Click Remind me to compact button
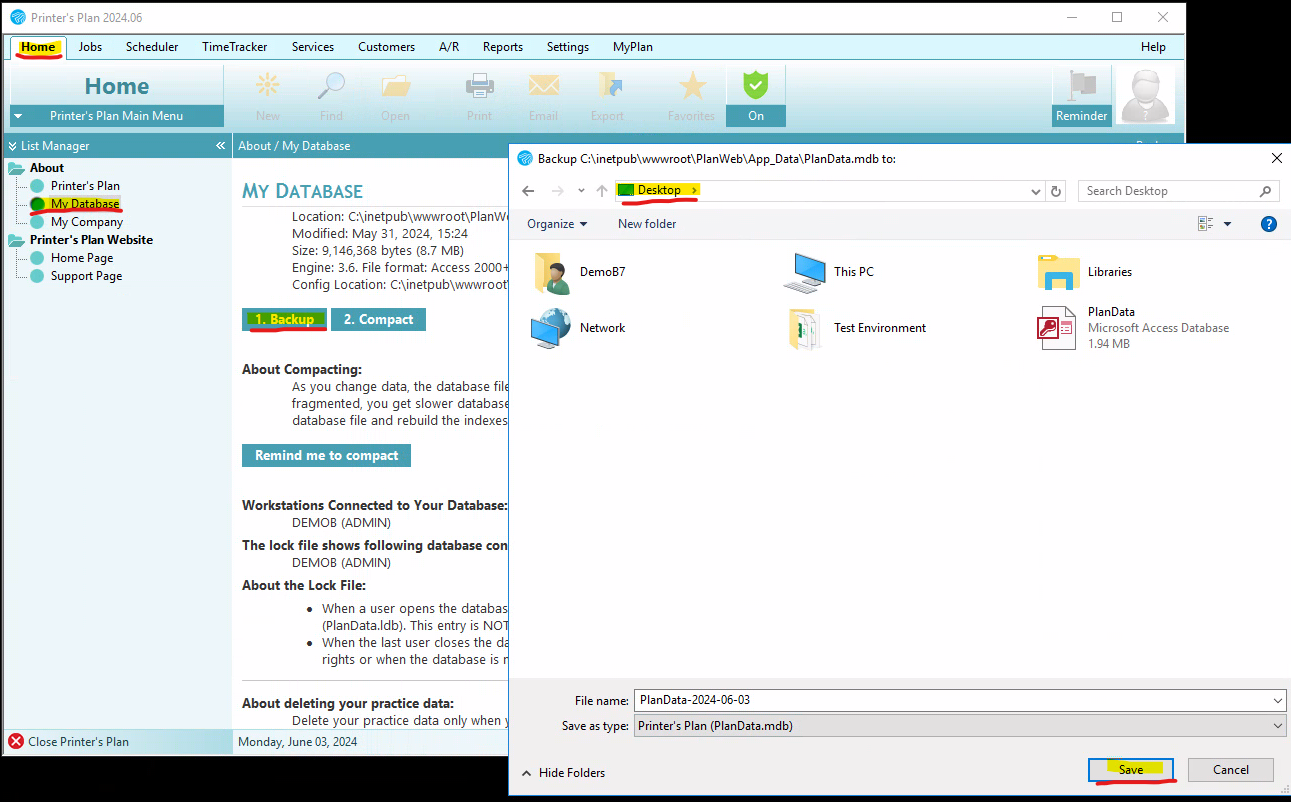 [x=326, y=455]
